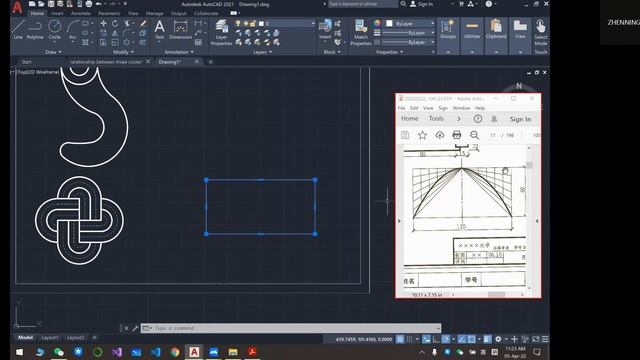Expand the Layers panel dropdown
The width and height of the screenshot is (640, 360).
point(262,52)
